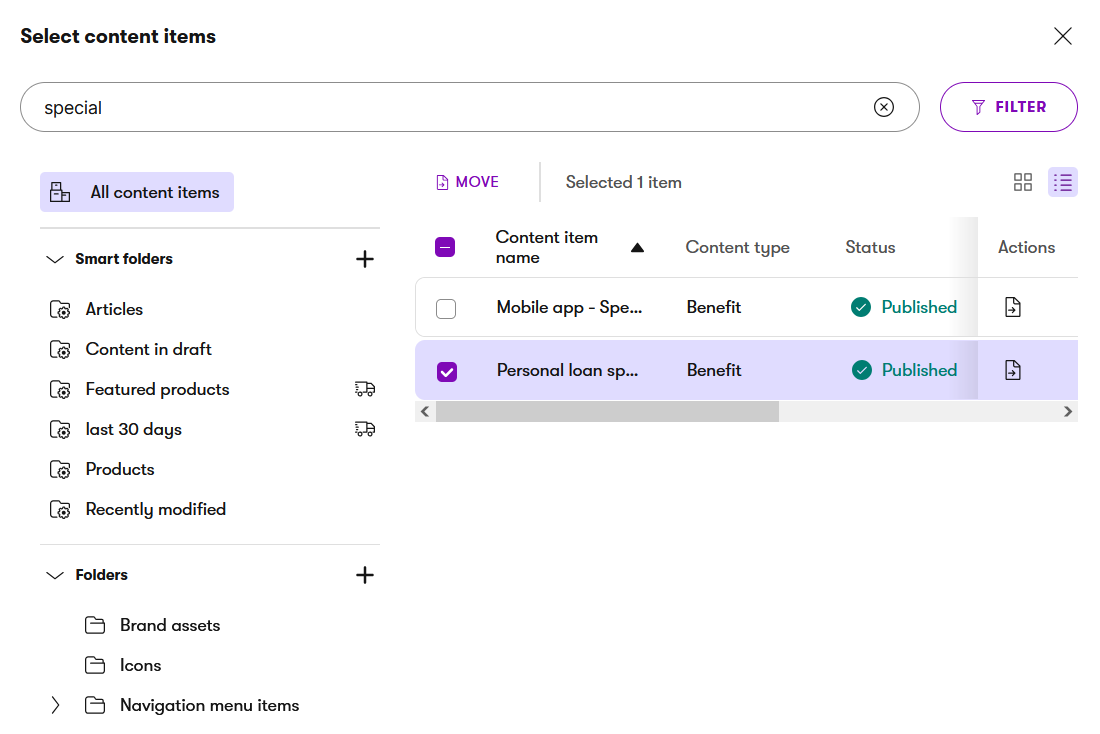This screenshot has width=1100, height=734.
Task: Click the Published status of Personal loan item
Action: pyautogui.click(x=904, y=370)
